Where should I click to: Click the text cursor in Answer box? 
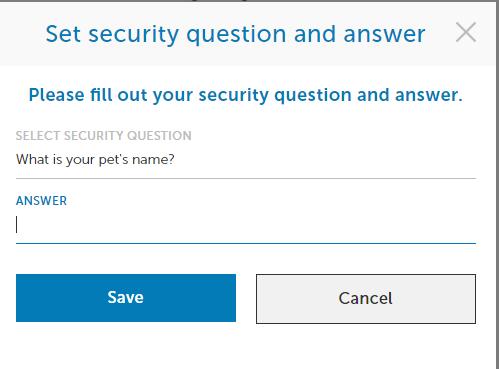(17, 224)
